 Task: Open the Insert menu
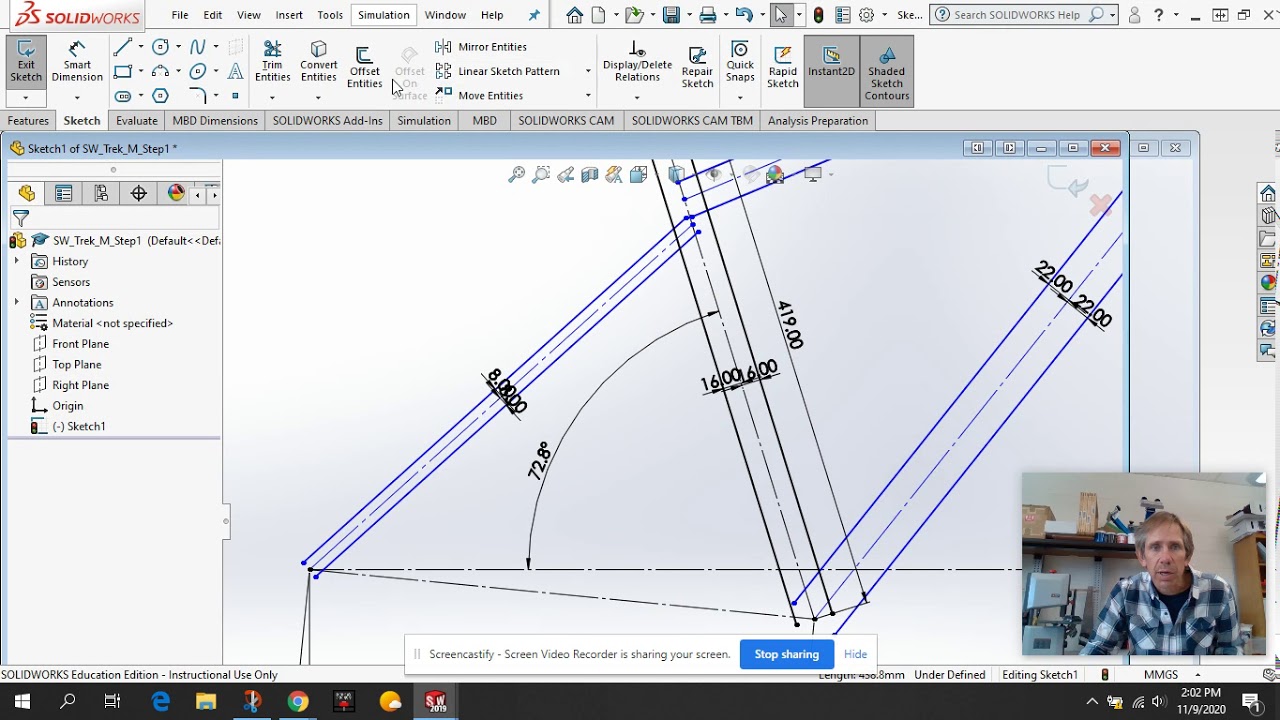click(289, 15)
